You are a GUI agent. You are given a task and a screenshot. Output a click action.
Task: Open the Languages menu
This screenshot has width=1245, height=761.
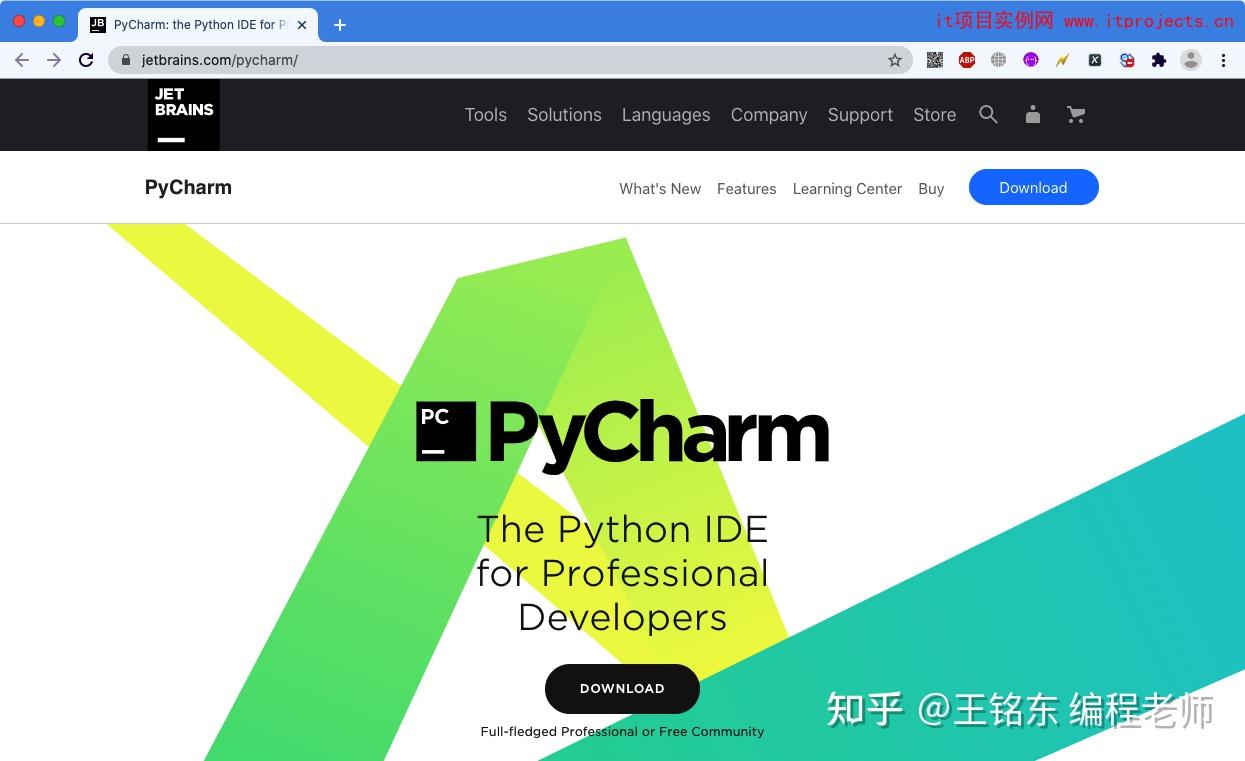click(x=666, y=115)
